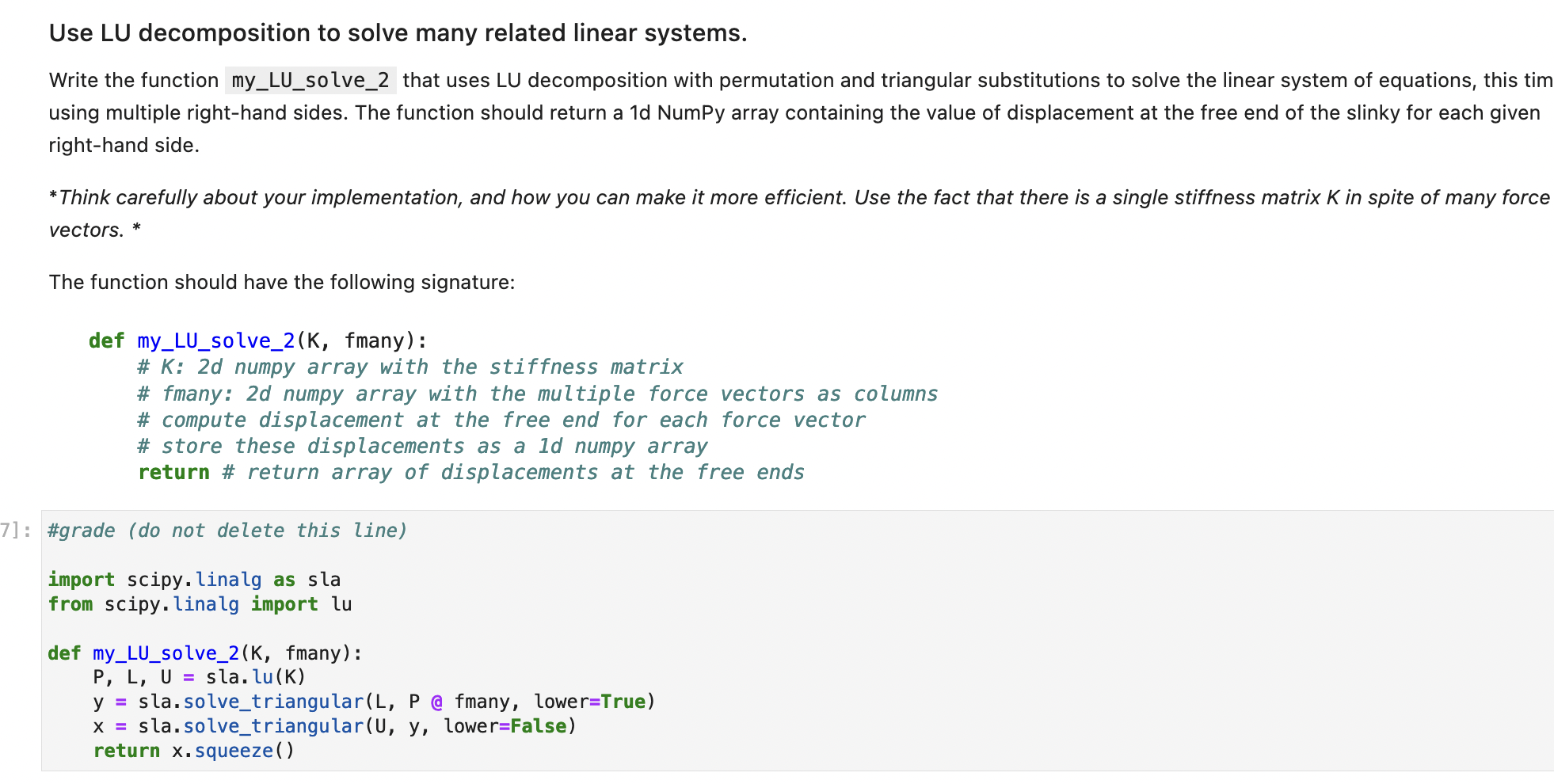
Task: Click the 'from scipy.linalg import lu' line
Action: coord(200,604)
